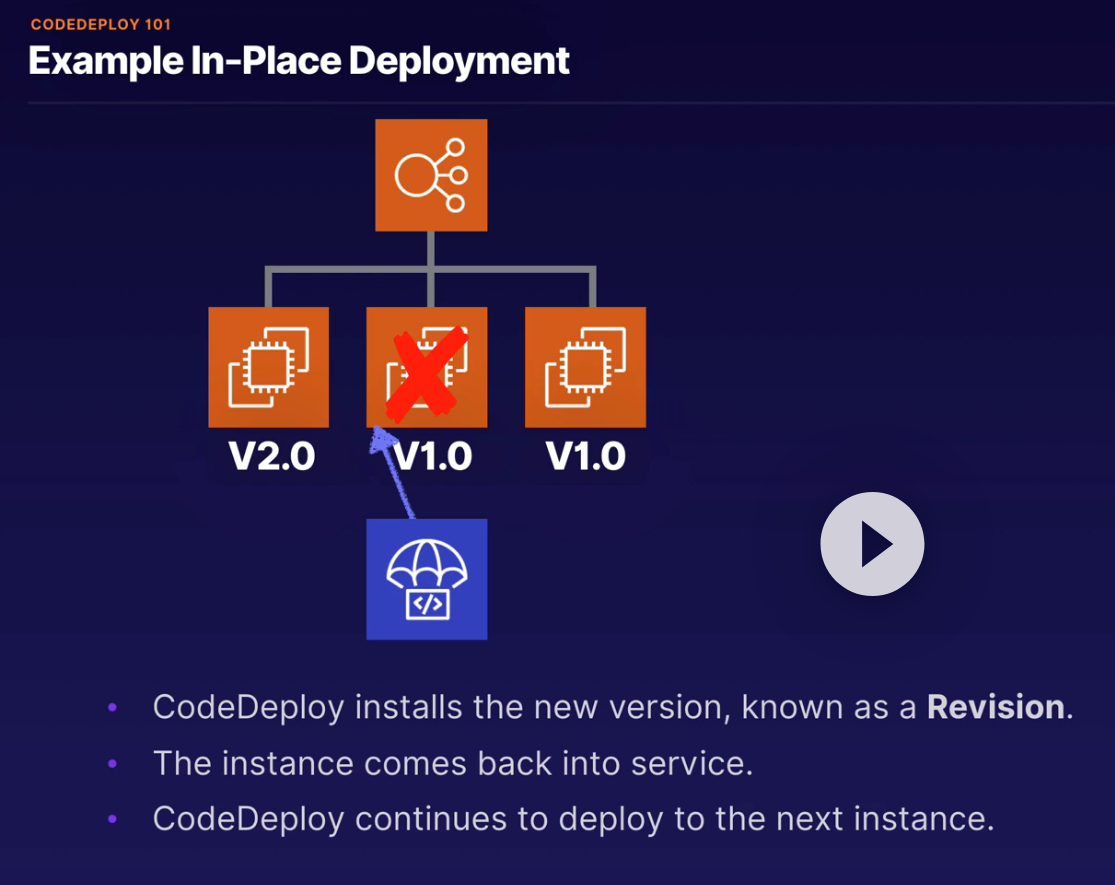Select the Example In-Place Deployment title
Image resolution: width=1115 pixels, height=885 pixels.
299,61
